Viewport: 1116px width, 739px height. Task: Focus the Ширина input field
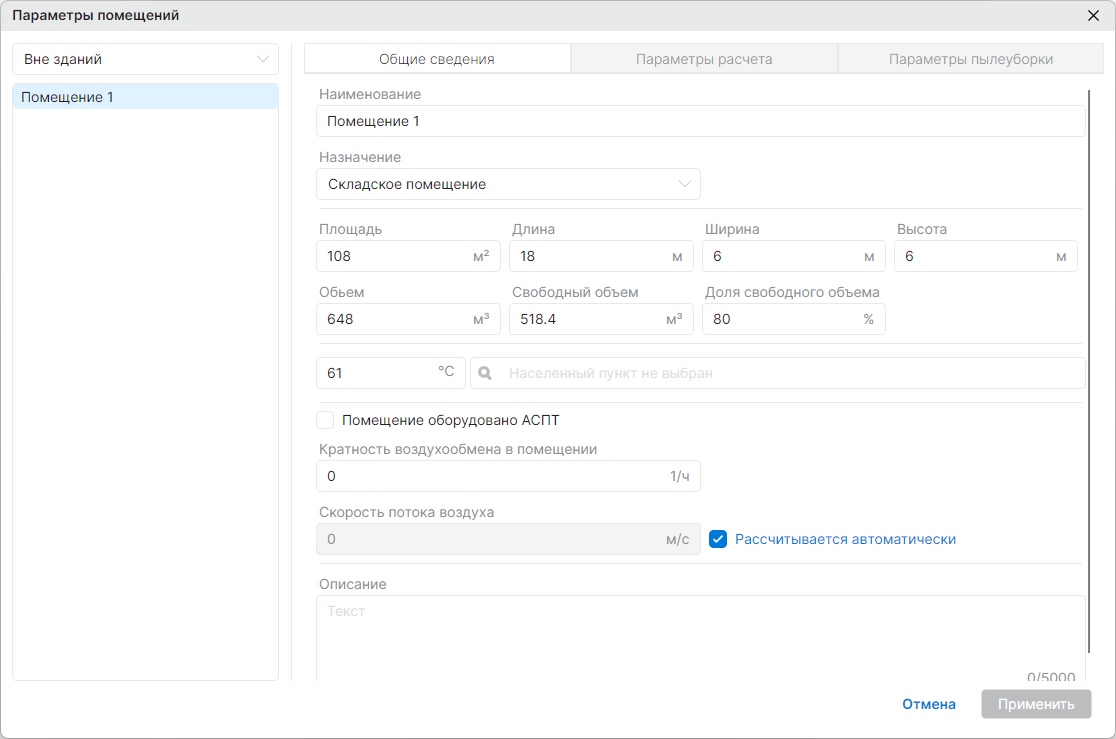tap(794, 256)
